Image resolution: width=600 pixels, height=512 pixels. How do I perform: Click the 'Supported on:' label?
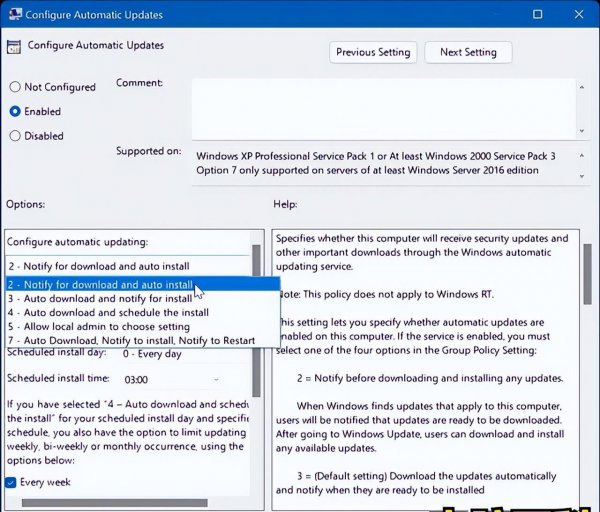click(149, 151)
